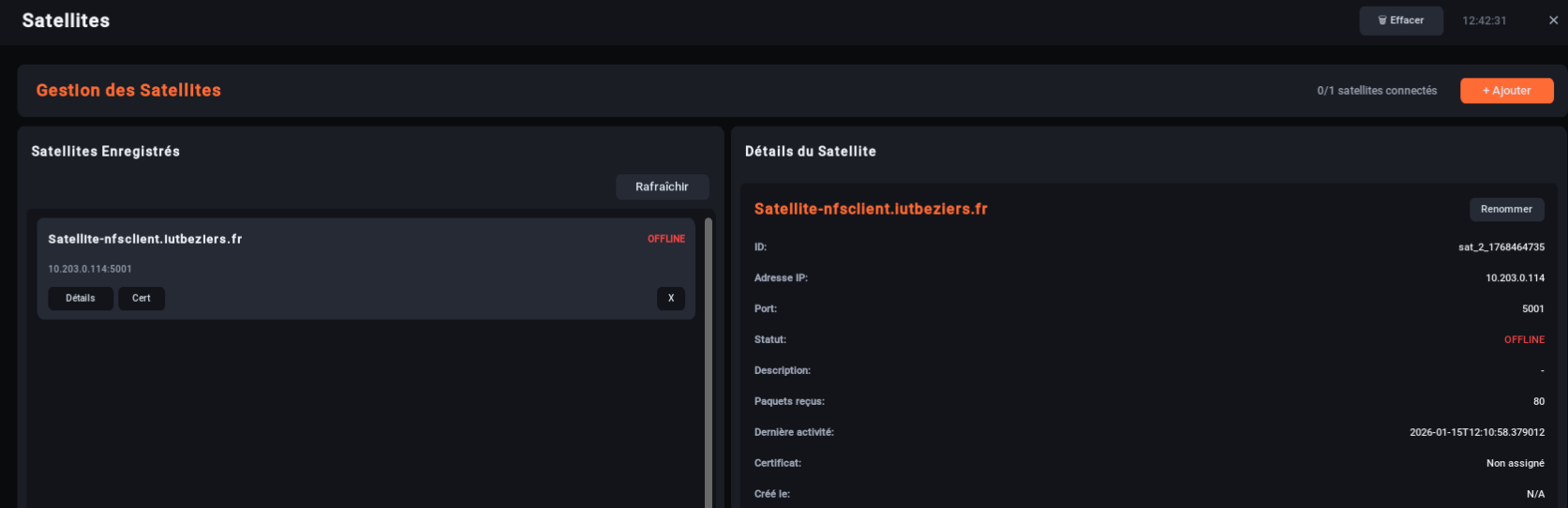Open Détails for Satellite-nfsclient.iutbeziers.fr
1568x508 pixels.
point(81,298)
